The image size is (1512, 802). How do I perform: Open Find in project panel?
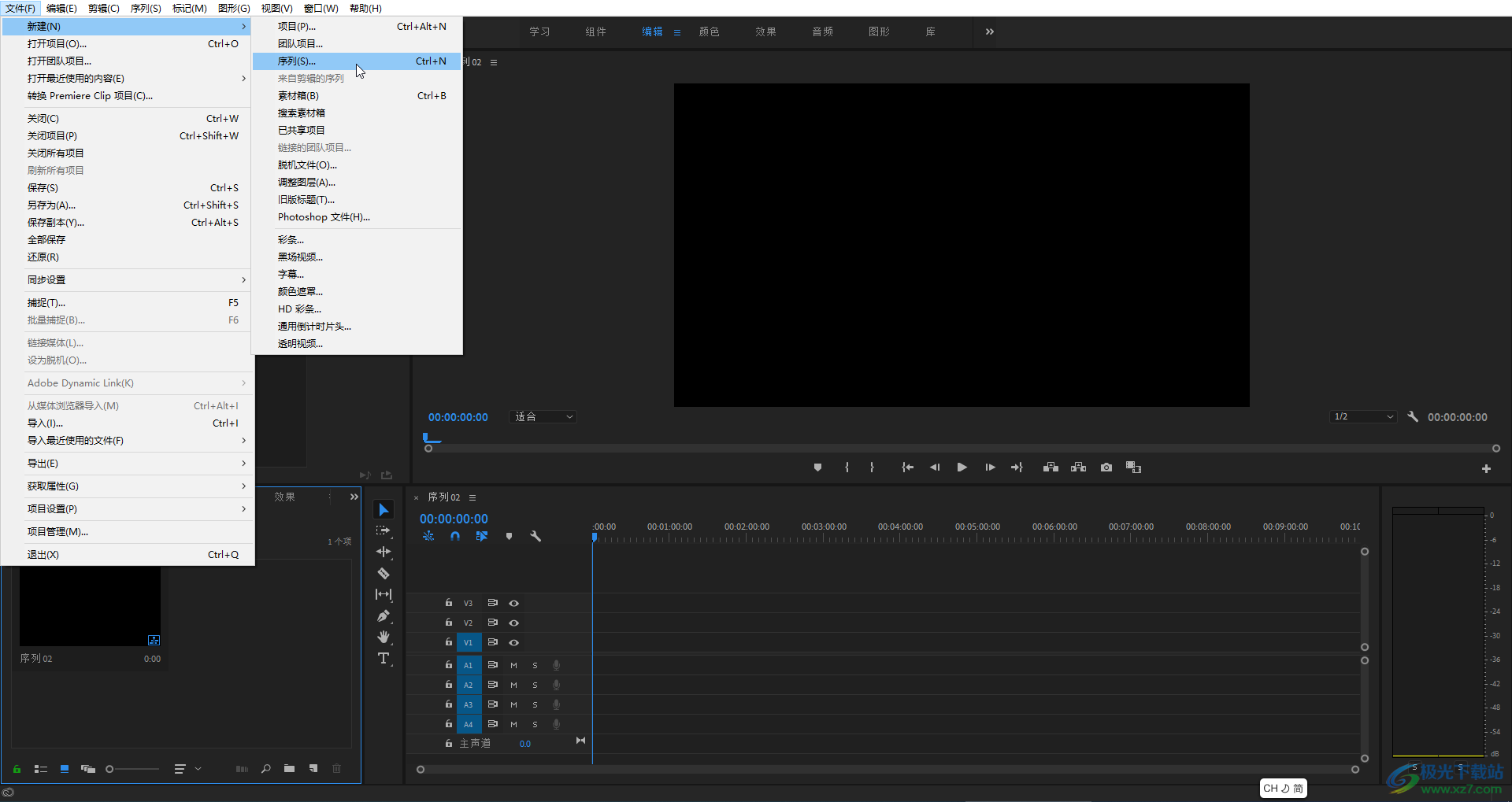[266, 769]
